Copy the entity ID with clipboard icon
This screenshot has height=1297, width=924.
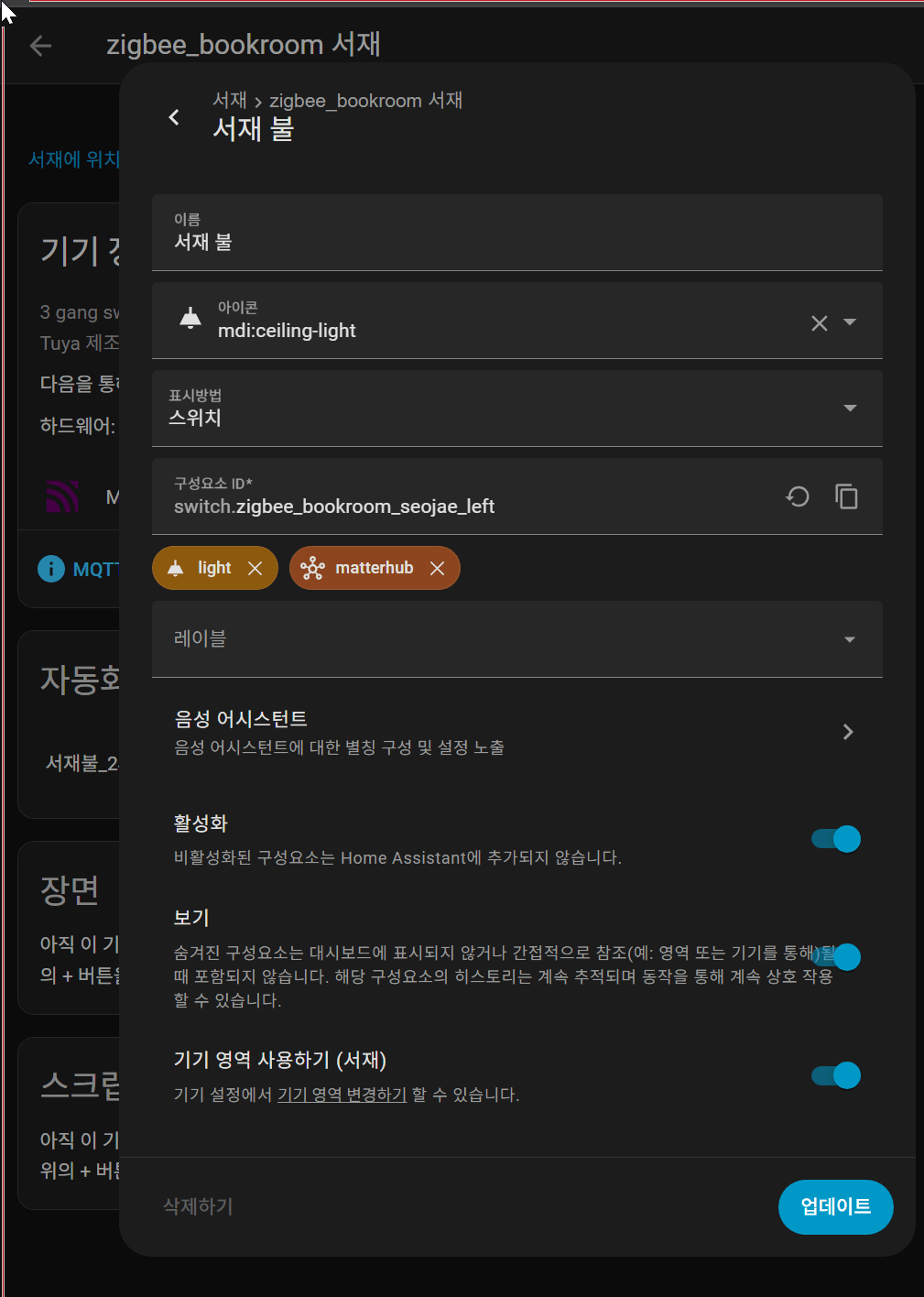tap(846, 496)
